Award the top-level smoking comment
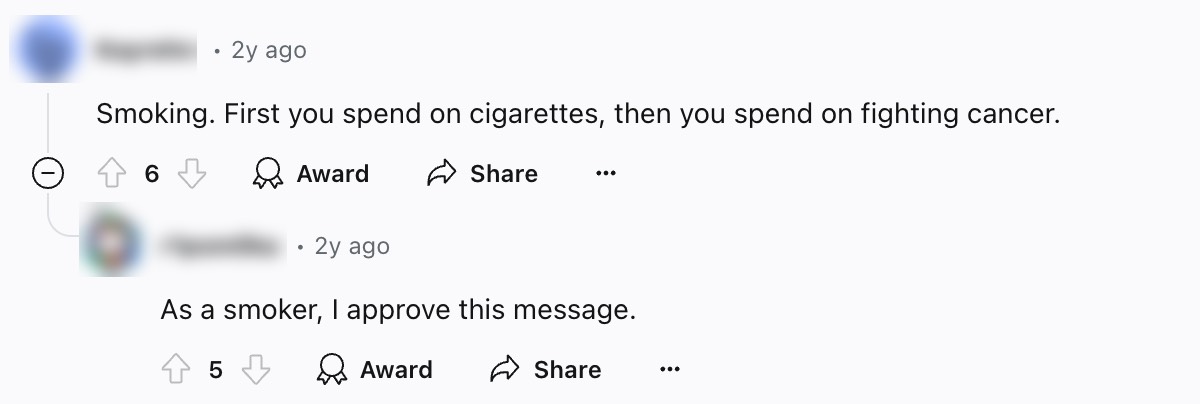Screen dimensions: 1200x404 [x=311, y=174]
